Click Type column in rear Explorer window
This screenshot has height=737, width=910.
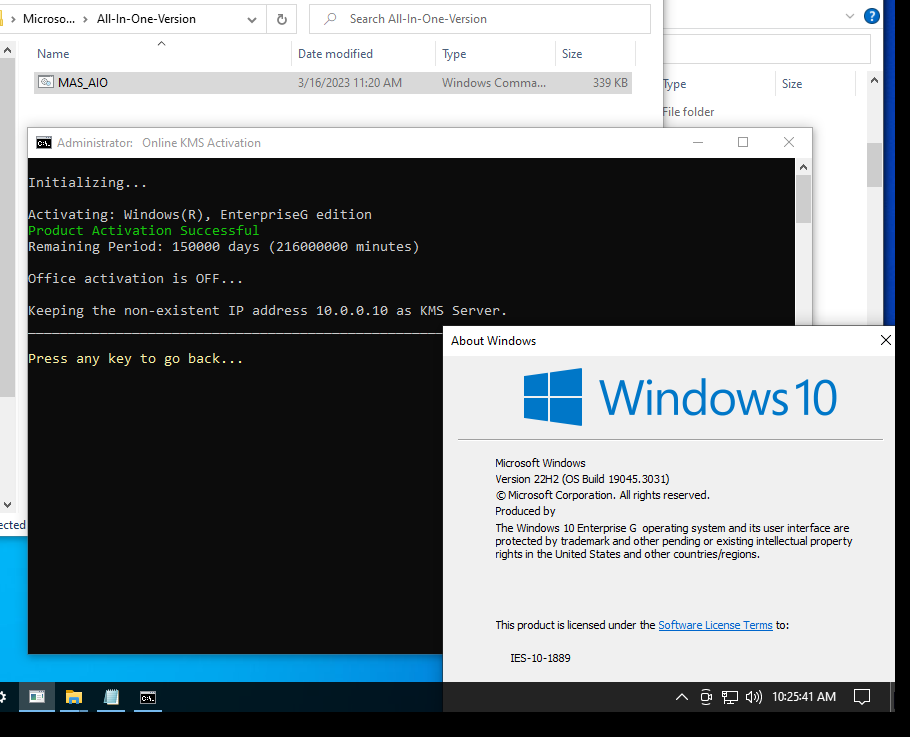pyautogui.click(x=675, y=84)
